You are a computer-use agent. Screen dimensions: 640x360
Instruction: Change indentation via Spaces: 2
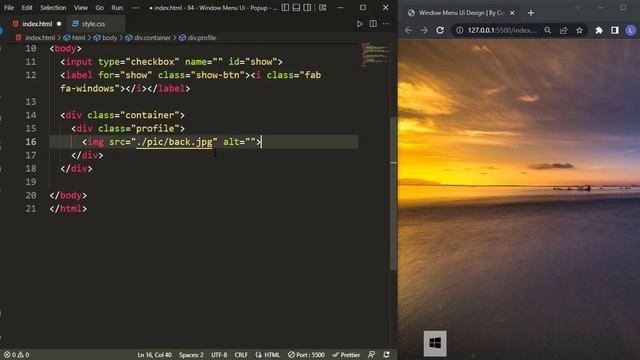191,355
